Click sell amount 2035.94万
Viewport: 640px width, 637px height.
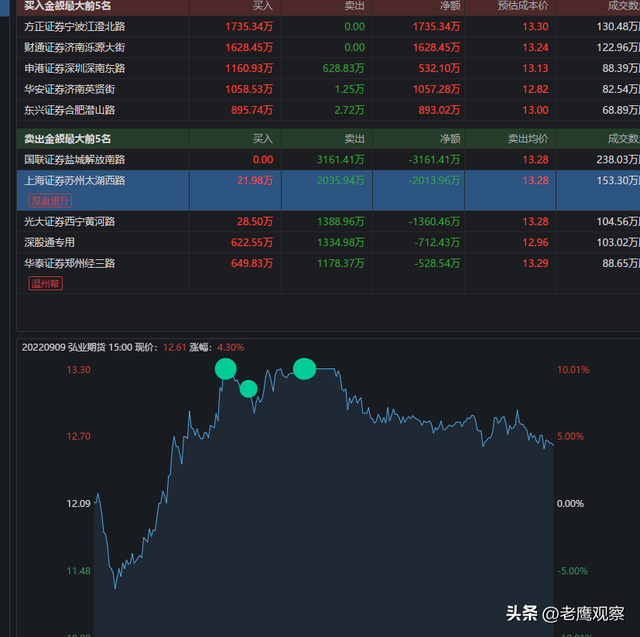[341, 180]
